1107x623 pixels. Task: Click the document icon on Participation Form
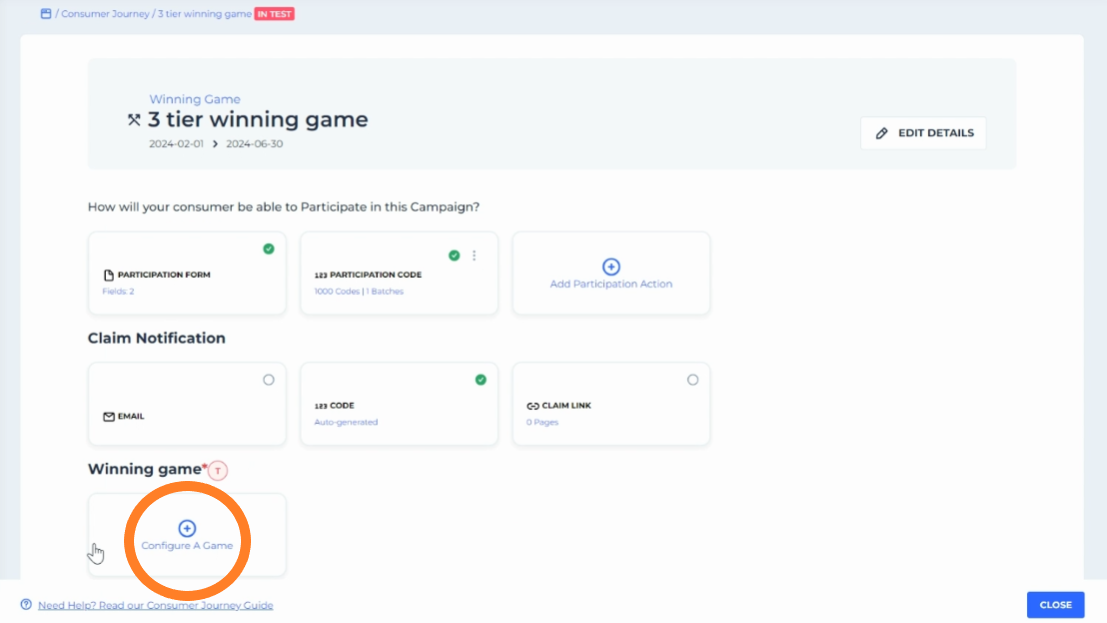coord(109,275)
